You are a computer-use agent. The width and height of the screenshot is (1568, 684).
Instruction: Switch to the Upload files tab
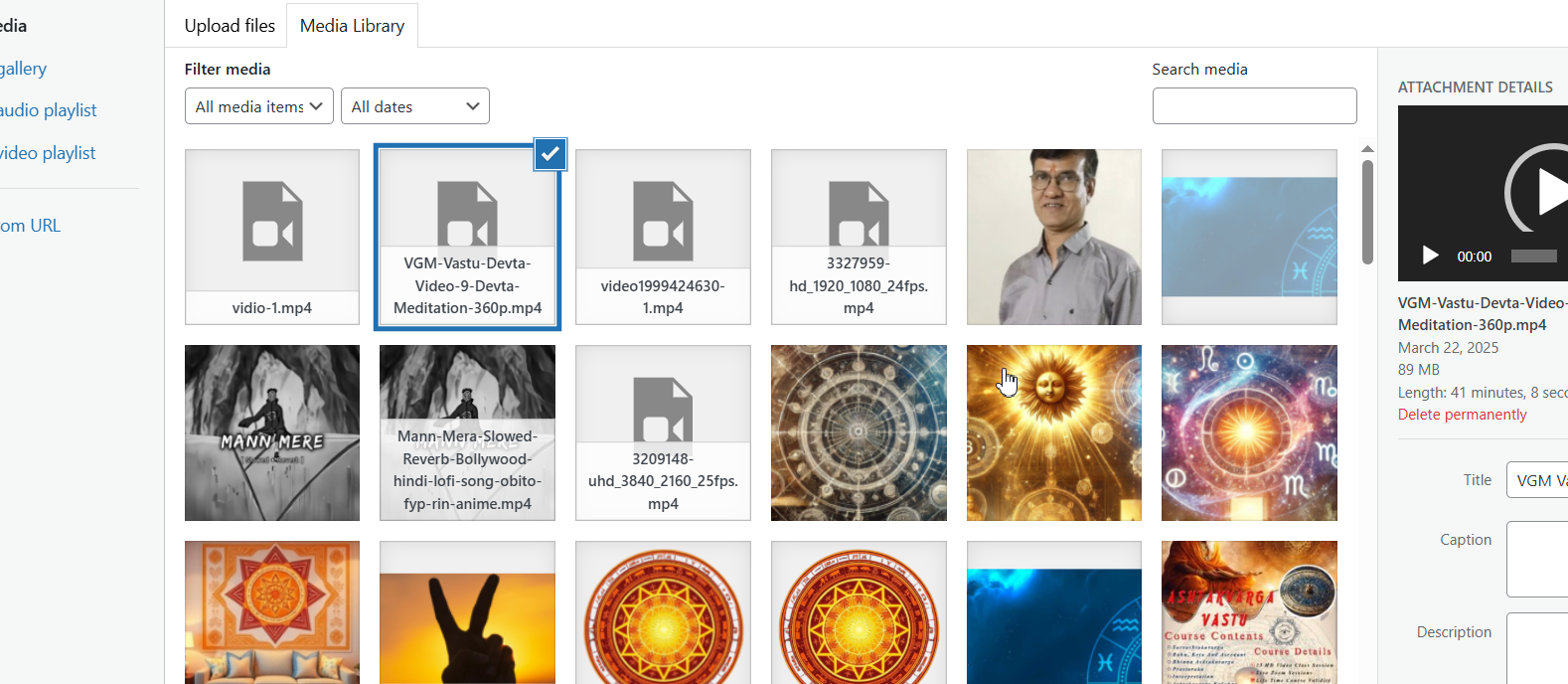click(230, 26)
